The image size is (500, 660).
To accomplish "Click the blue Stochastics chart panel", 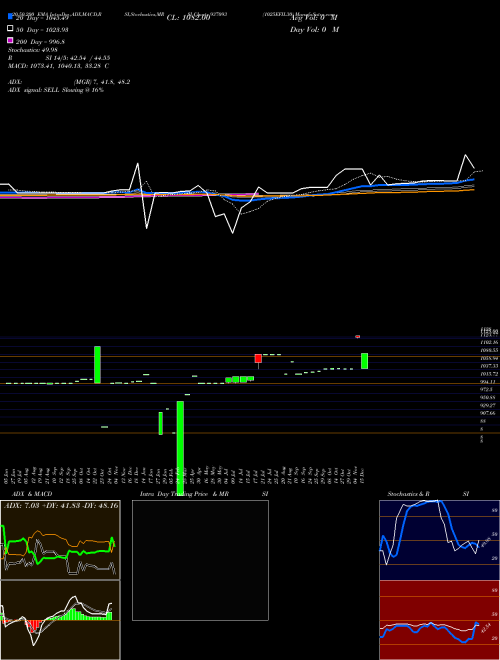I will (x=439, y=540).
